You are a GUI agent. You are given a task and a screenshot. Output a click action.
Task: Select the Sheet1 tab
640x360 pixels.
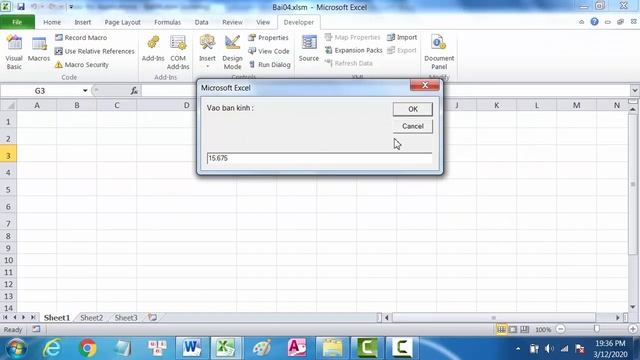tap(57, 318)
